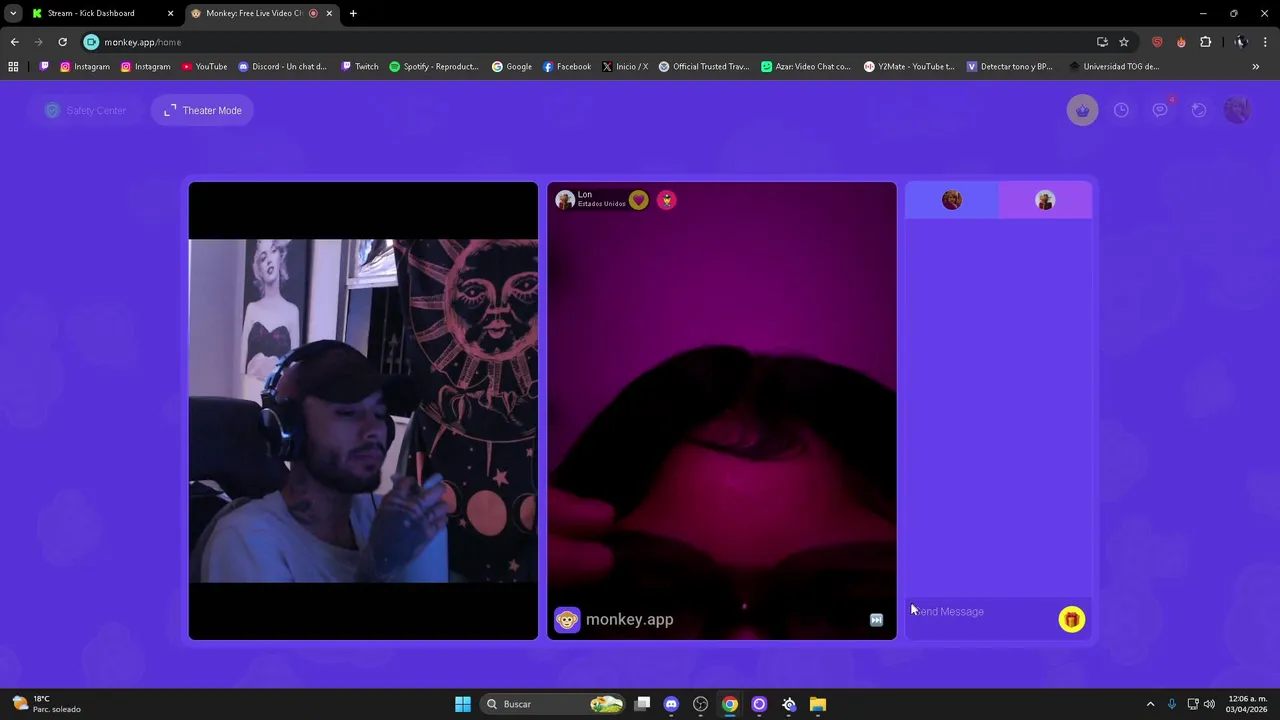Image resolution: width=1280 pixels, height=720 pixels.
Task: View site information icon
Action: pyautogui.click(x=91, y=42)
